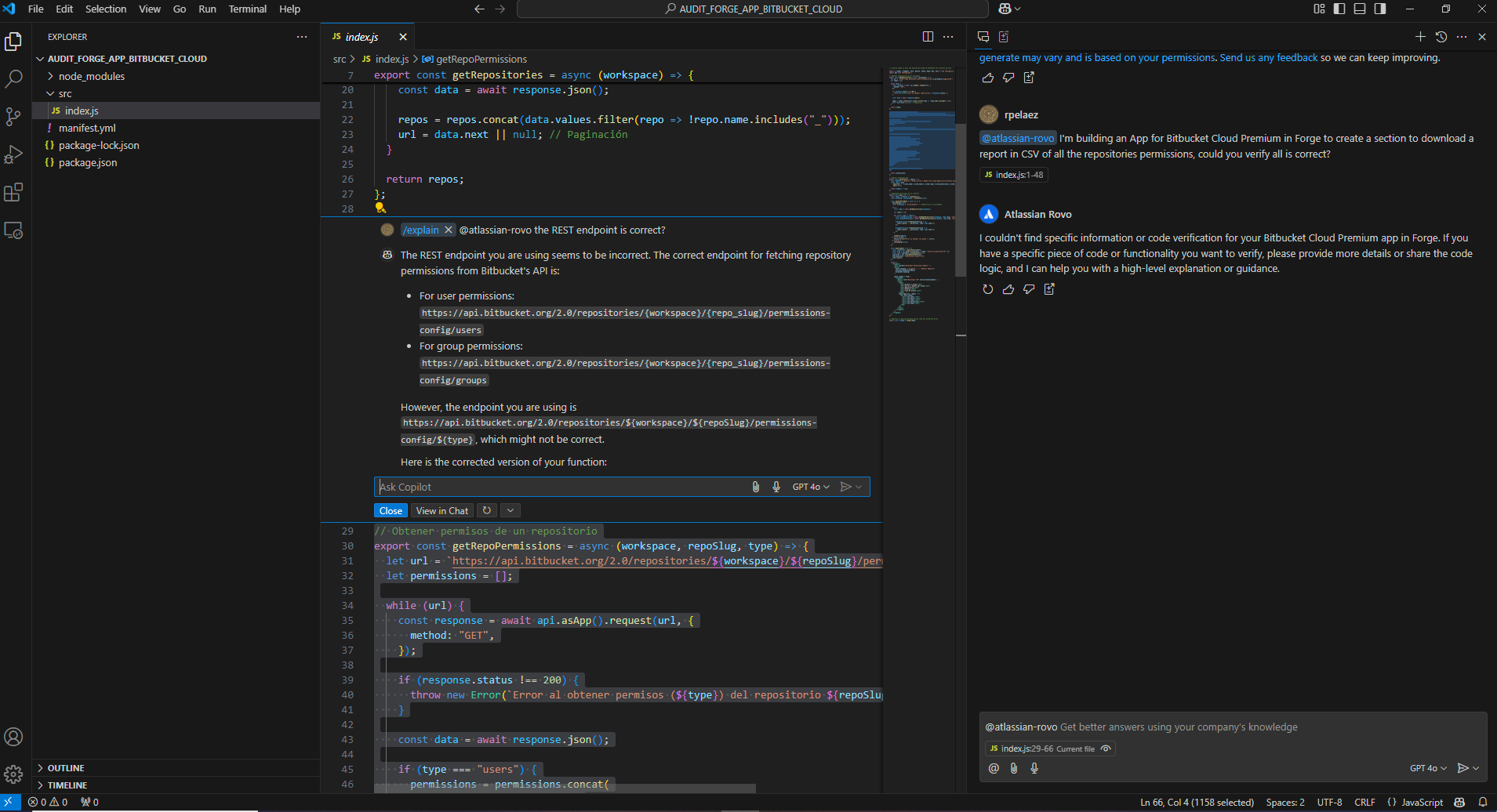Click the Send us any feedback link
1497x812 pixels.
[x=1268, y=57]
